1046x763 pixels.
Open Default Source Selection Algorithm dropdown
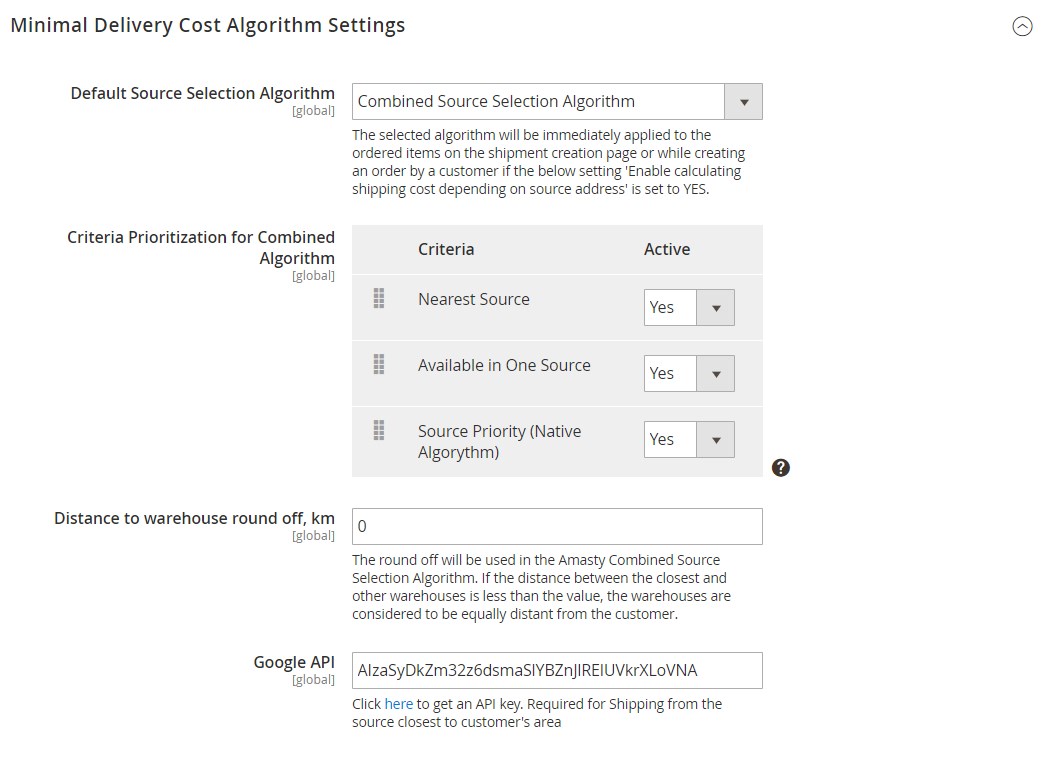[557, 101]
